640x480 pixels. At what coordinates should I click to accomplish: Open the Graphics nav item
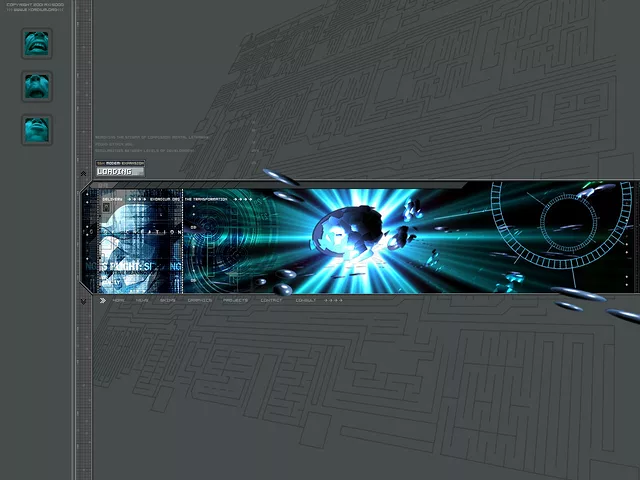pyautogui.click(x=199, y=300)
